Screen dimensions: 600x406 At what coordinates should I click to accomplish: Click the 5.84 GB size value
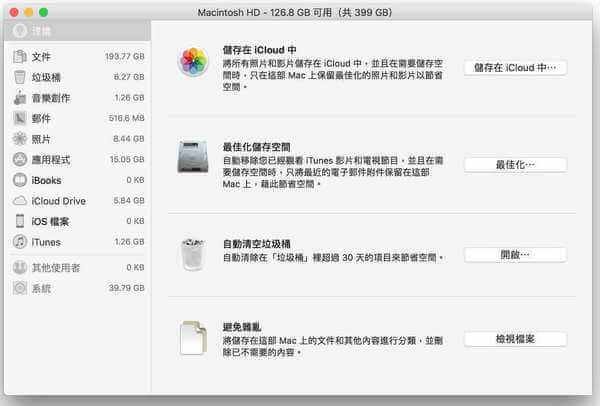(x=129, y=201)
